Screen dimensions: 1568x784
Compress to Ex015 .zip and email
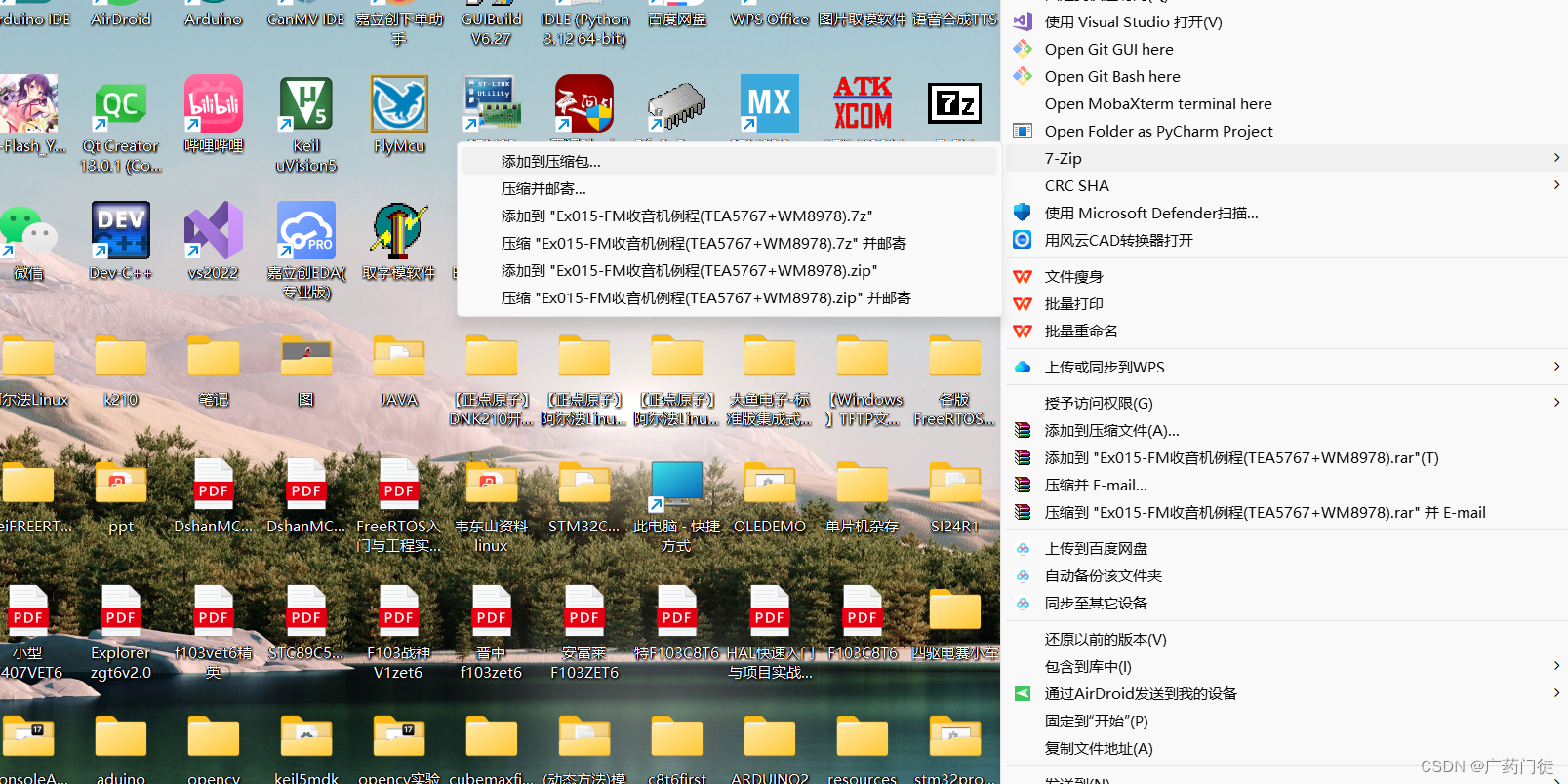tap(729, 298)
